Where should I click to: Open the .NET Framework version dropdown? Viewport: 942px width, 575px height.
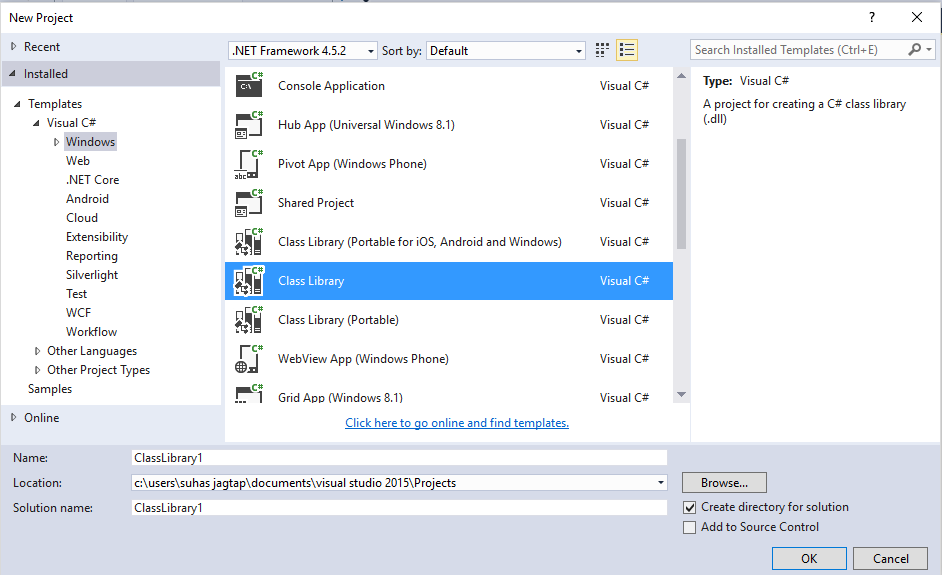(303, 51)
